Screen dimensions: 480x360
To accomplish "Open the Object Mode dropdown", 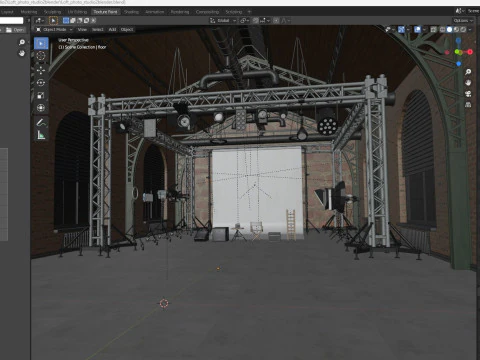I will (x=54, y=30).
